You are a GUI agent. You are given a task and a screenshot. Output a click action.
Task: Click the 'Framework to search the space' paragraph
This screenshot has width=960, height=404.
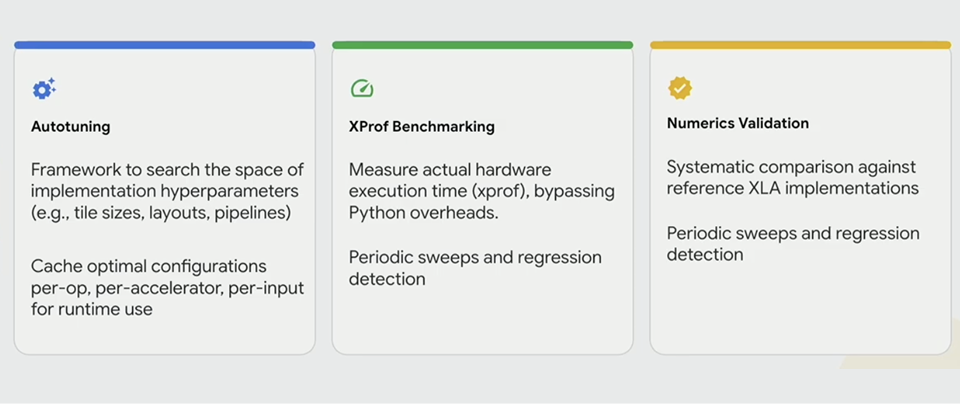(x=168, y=192)
